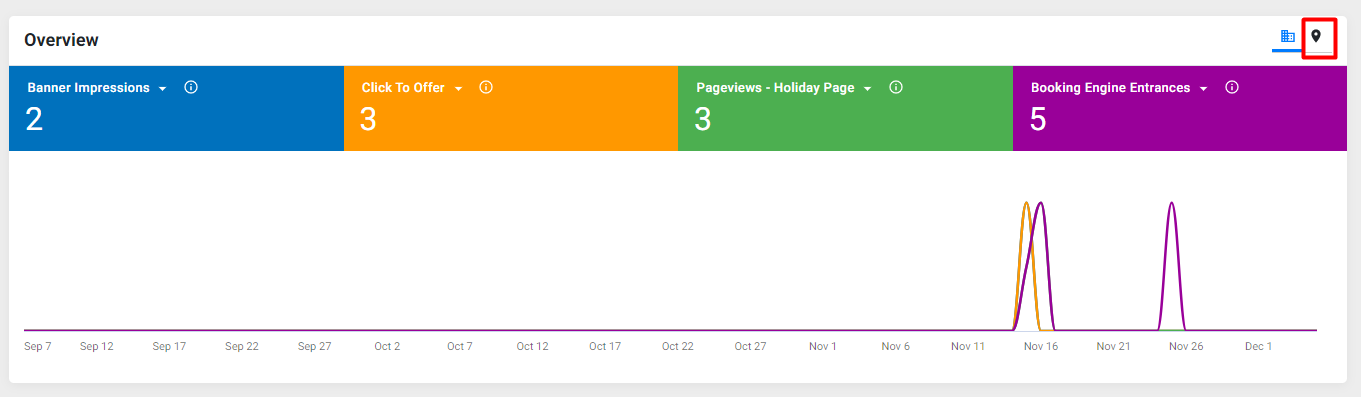Click the purple peak near Nov 26
1361x397 pixels.
(1171, 204)
